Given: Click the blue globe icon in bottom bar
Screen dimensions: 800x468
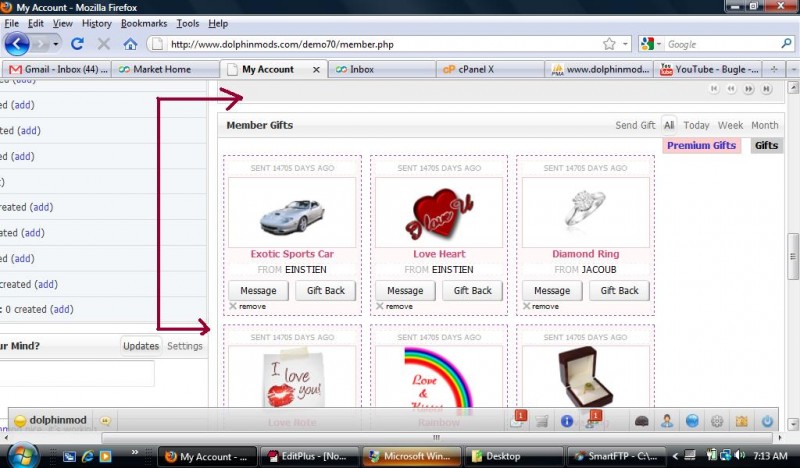Looking at the screenshot, I should pyautogui.click(x=692, y=421).
